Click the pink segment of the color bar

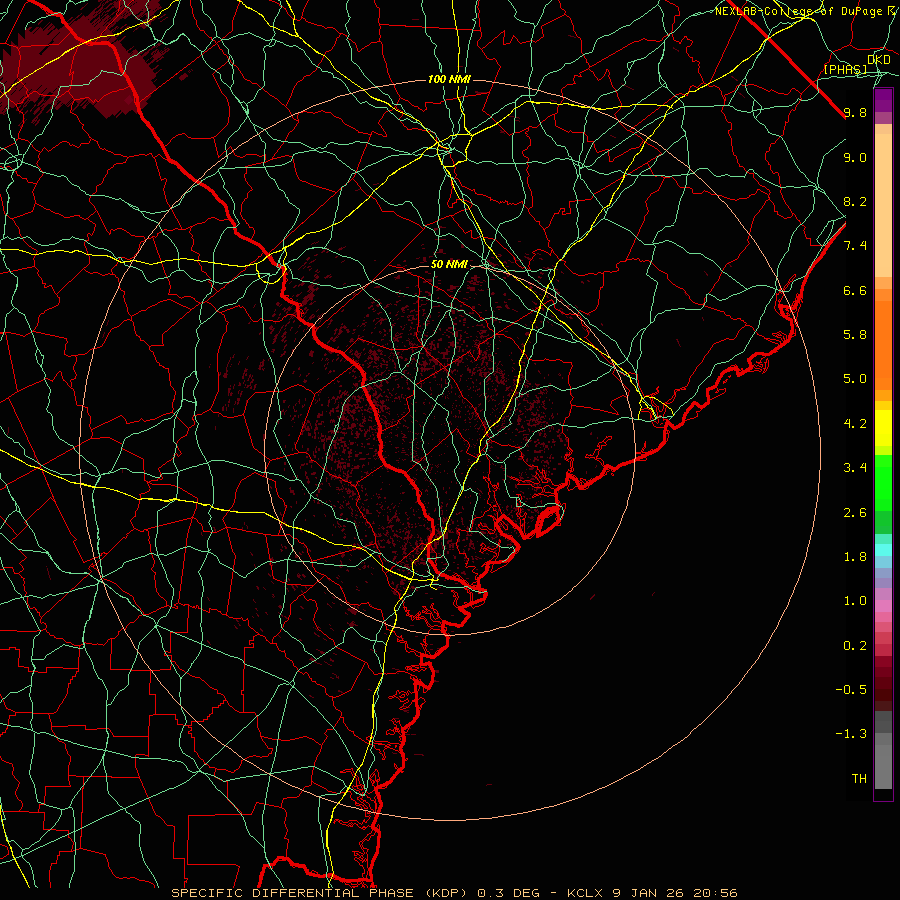[883, 606]
